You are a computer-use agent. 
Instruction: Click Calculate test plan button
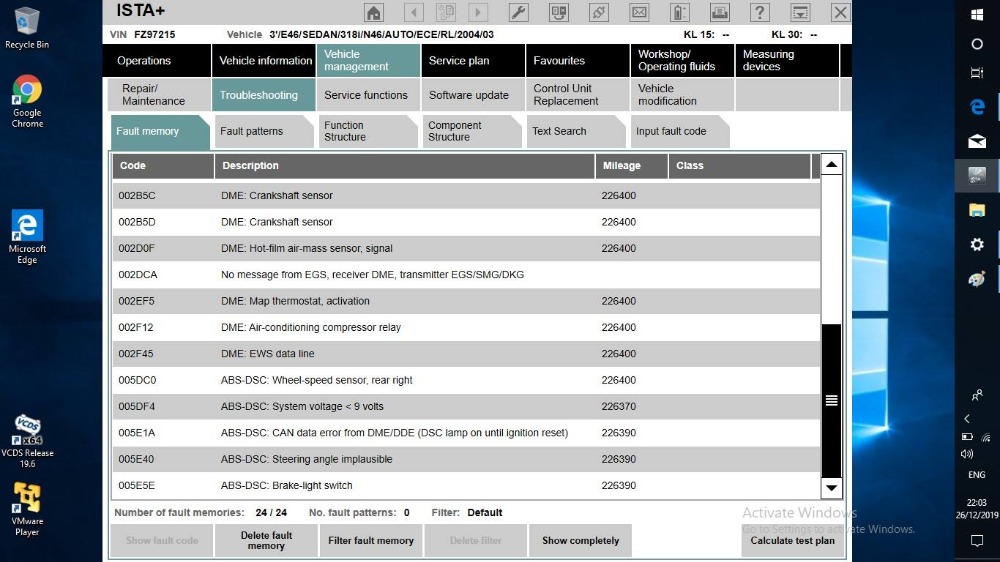click(x=792, y=540)
